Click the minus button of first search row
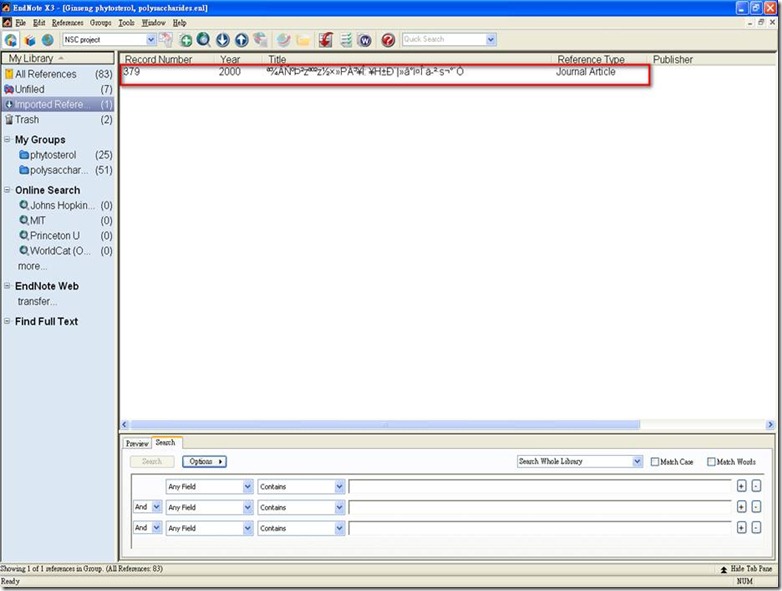The width and height of the screenshot is (782, 591). [x=756, y=486]
